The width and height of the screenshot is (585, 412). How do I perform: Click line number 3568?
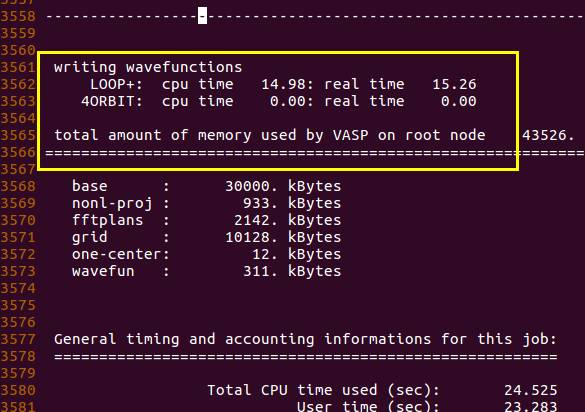(x=18, y=186)
